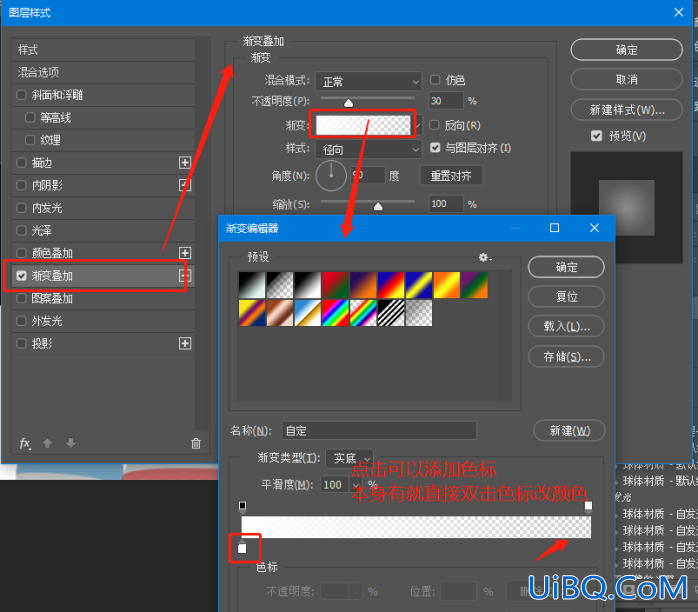This screenshot has width=698, height=612.
Task: Choose the copper gradient preset
Action: point(280,312)
